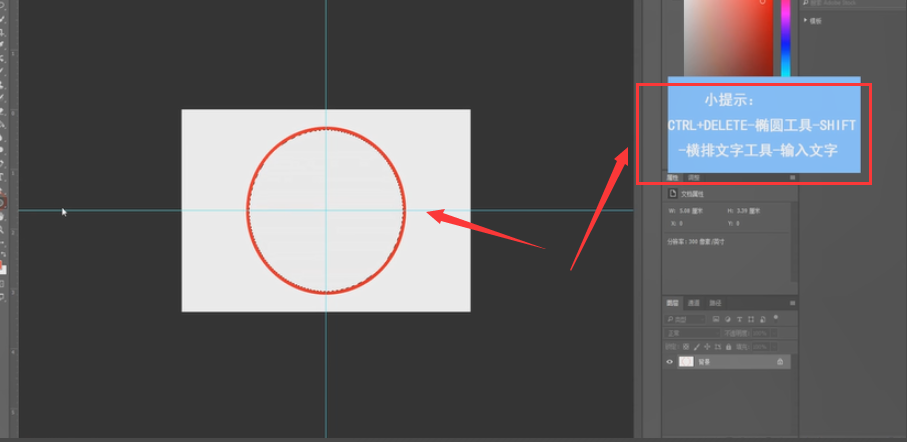The height and width of the screenshot is (442, 907).
Task: Click the padlock icon on 背景 layer
Action: (x=780, y=362)
